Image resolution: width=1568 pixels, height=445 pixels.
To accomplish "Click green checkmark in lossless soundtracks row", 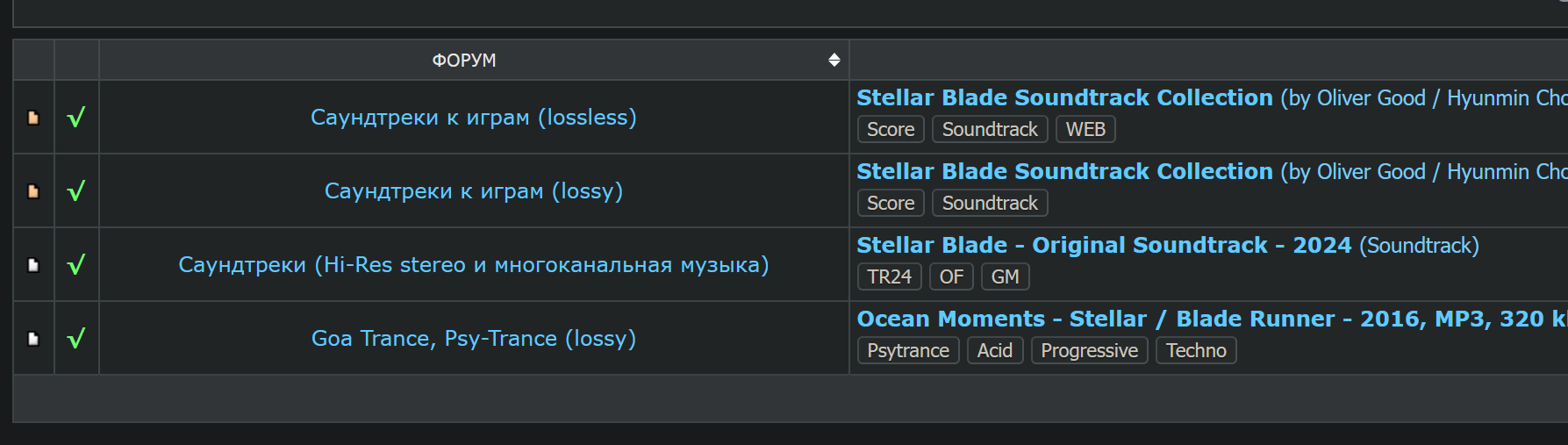I will pos(76,118).
